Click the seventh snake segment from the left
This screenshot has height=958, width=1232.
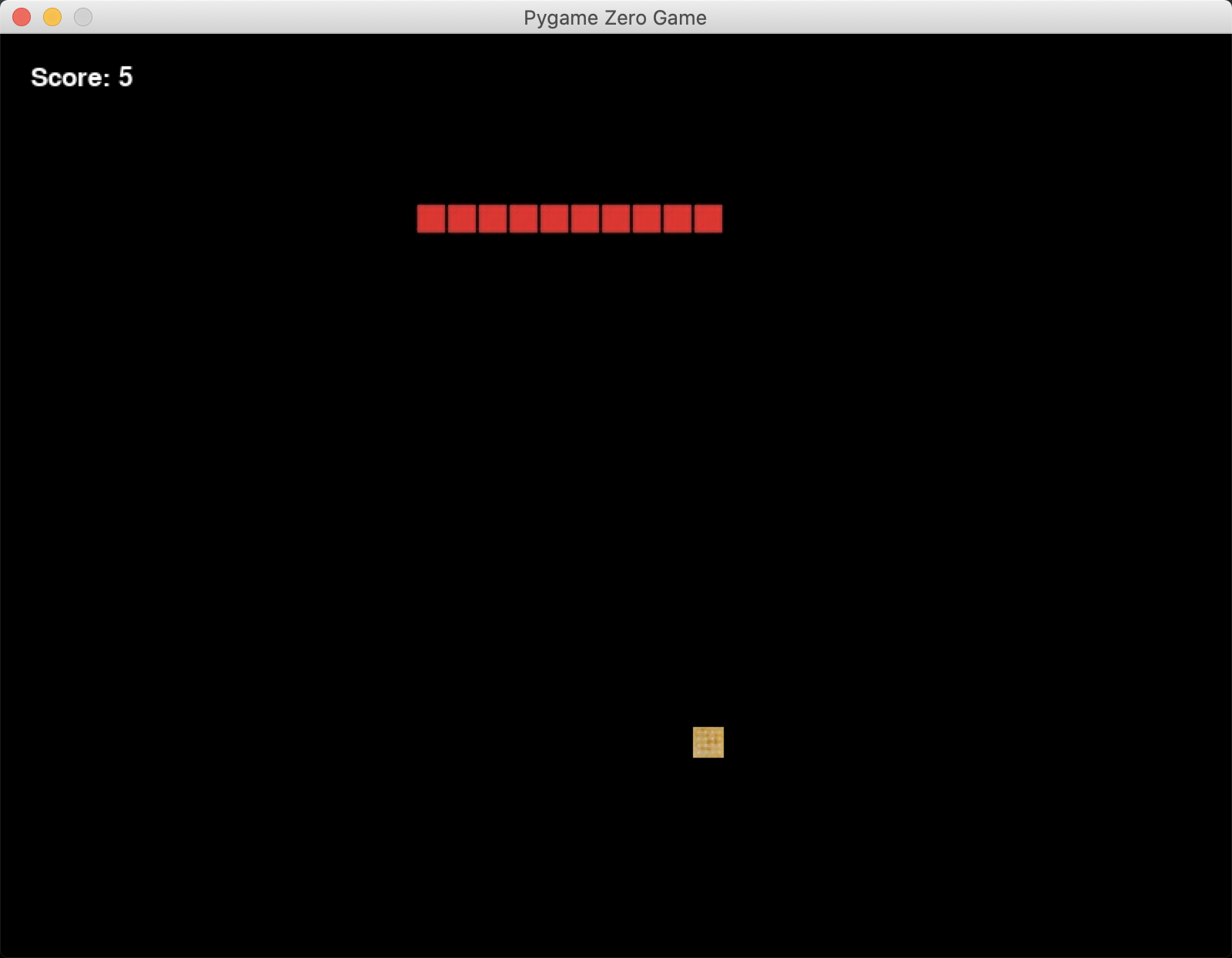(x=616, y=219)
